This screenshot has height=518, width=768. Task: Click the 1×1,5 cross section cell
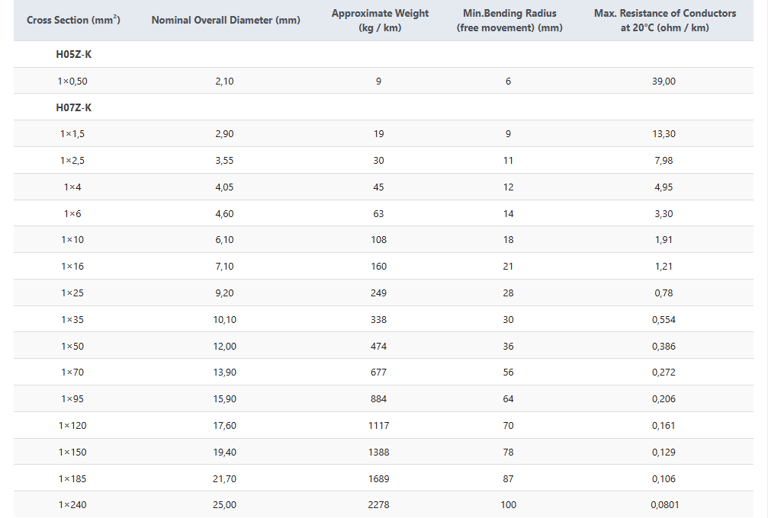73,134
